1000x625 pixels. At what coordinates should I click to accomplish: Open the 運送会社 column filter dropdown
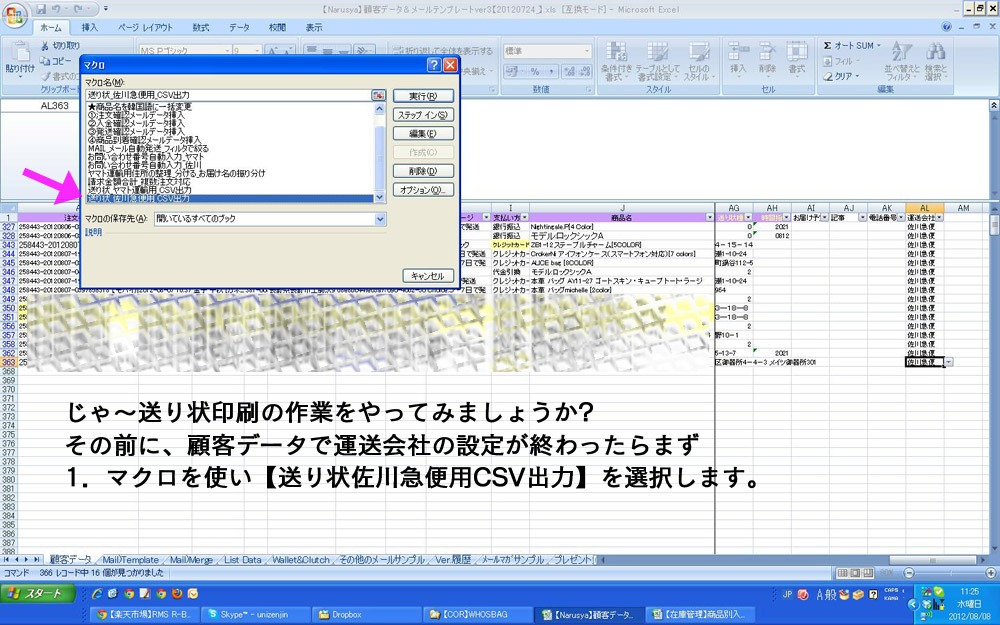939,217
